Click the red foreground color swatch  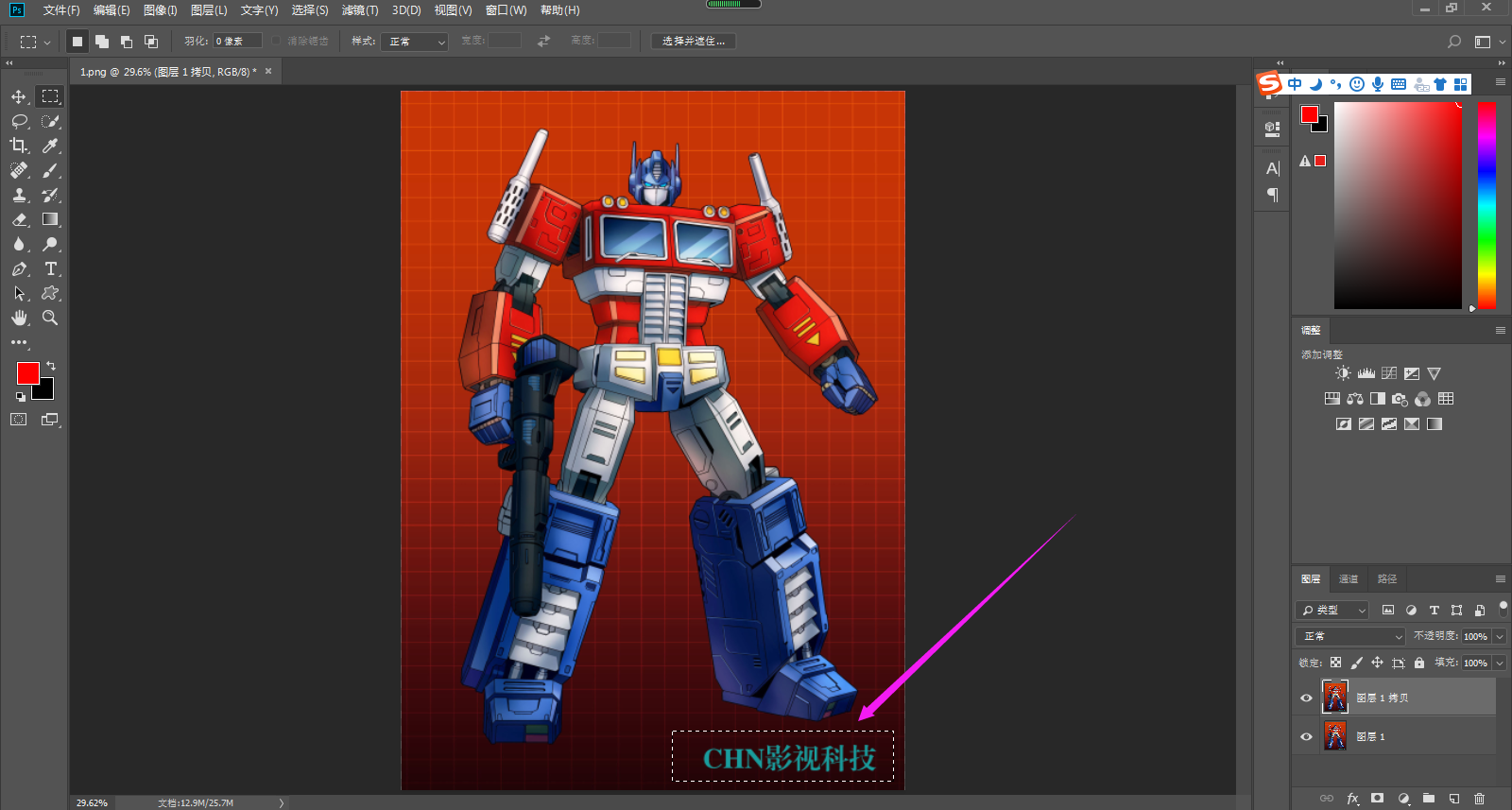coord(28,372)
